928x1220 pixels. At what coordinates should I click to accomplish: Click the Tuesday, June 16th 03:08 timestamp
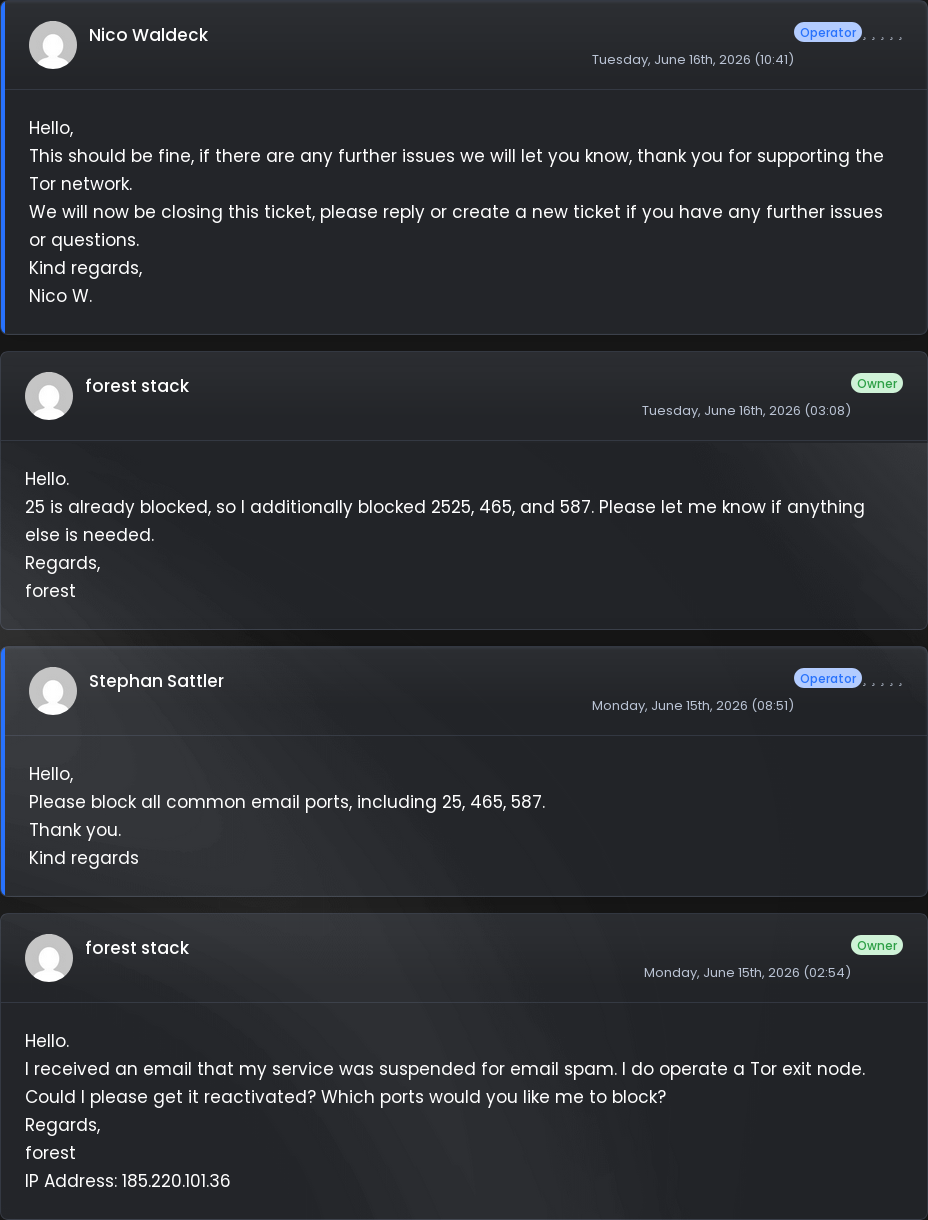coord(746,410)
